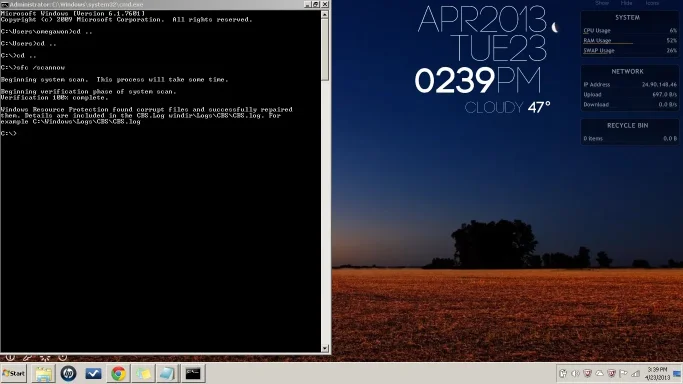This screenshot has width=683, height=384.
Task: Click the Upload speed row
Action: click(x=630, y=94)
